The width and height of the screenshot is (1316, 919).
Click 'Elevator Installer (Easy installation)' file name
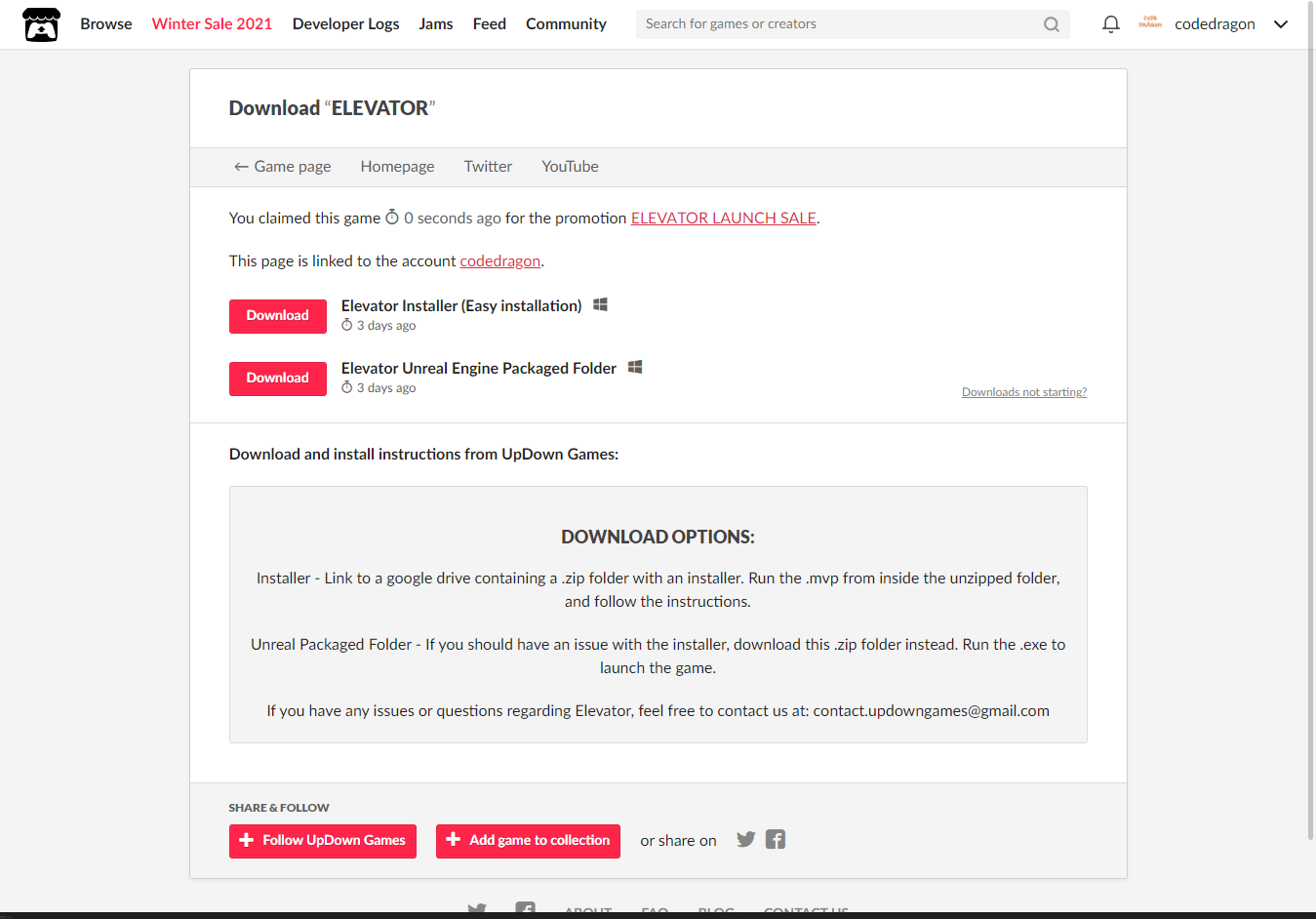(461, 306)
